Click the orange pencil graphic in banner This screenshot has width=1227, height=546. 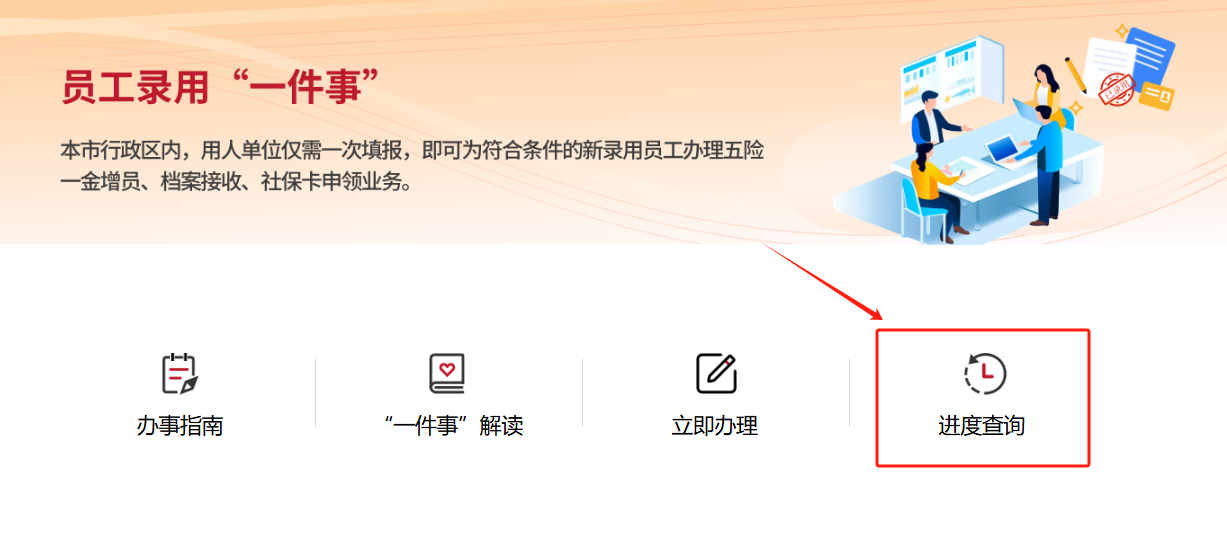(1075, 77)
